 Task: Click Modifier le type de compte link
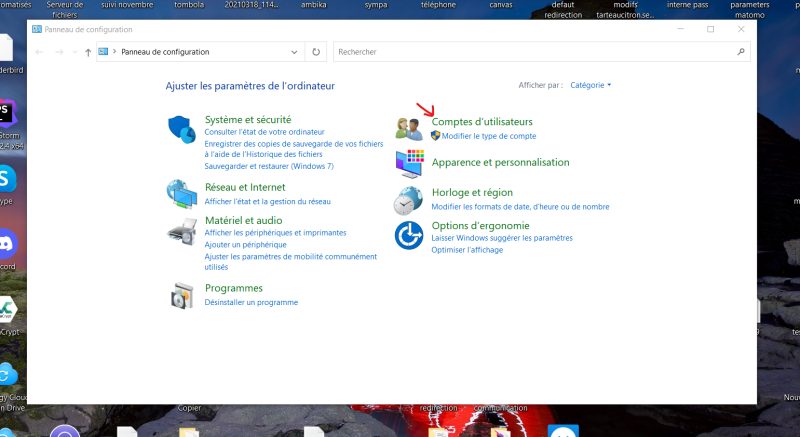pyautogui.click(x=489, y=136)
